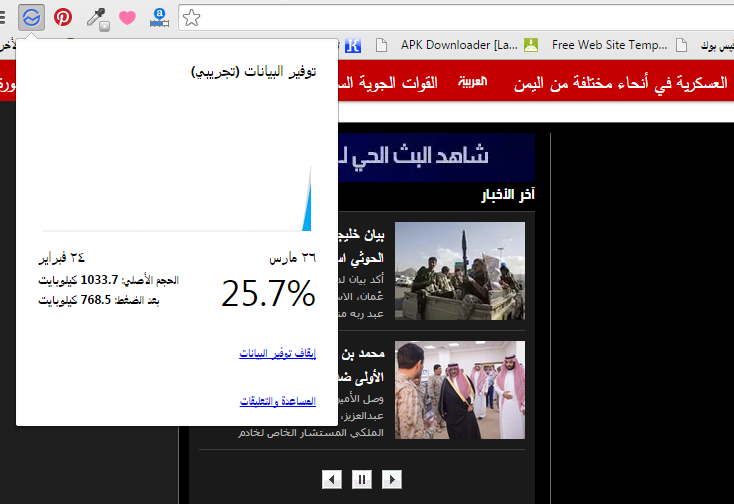Click the آخر الأخبار heading
Image resolution: width=734 pixels, height=504 pixels.
click(x=508, y=195)
